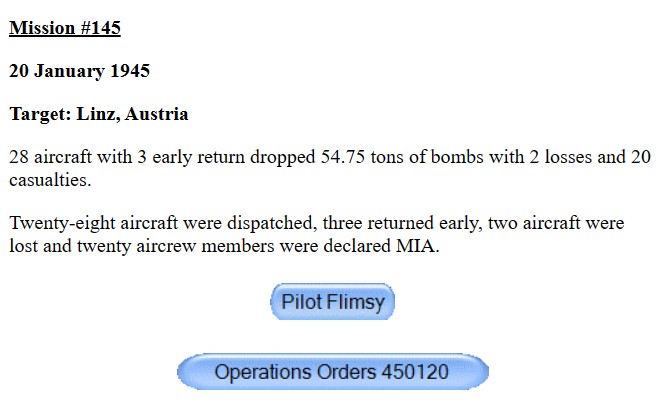The image size is (667, 413).
Task: Click the Target: Linz, Austria line
Action: tap(99, 114)
